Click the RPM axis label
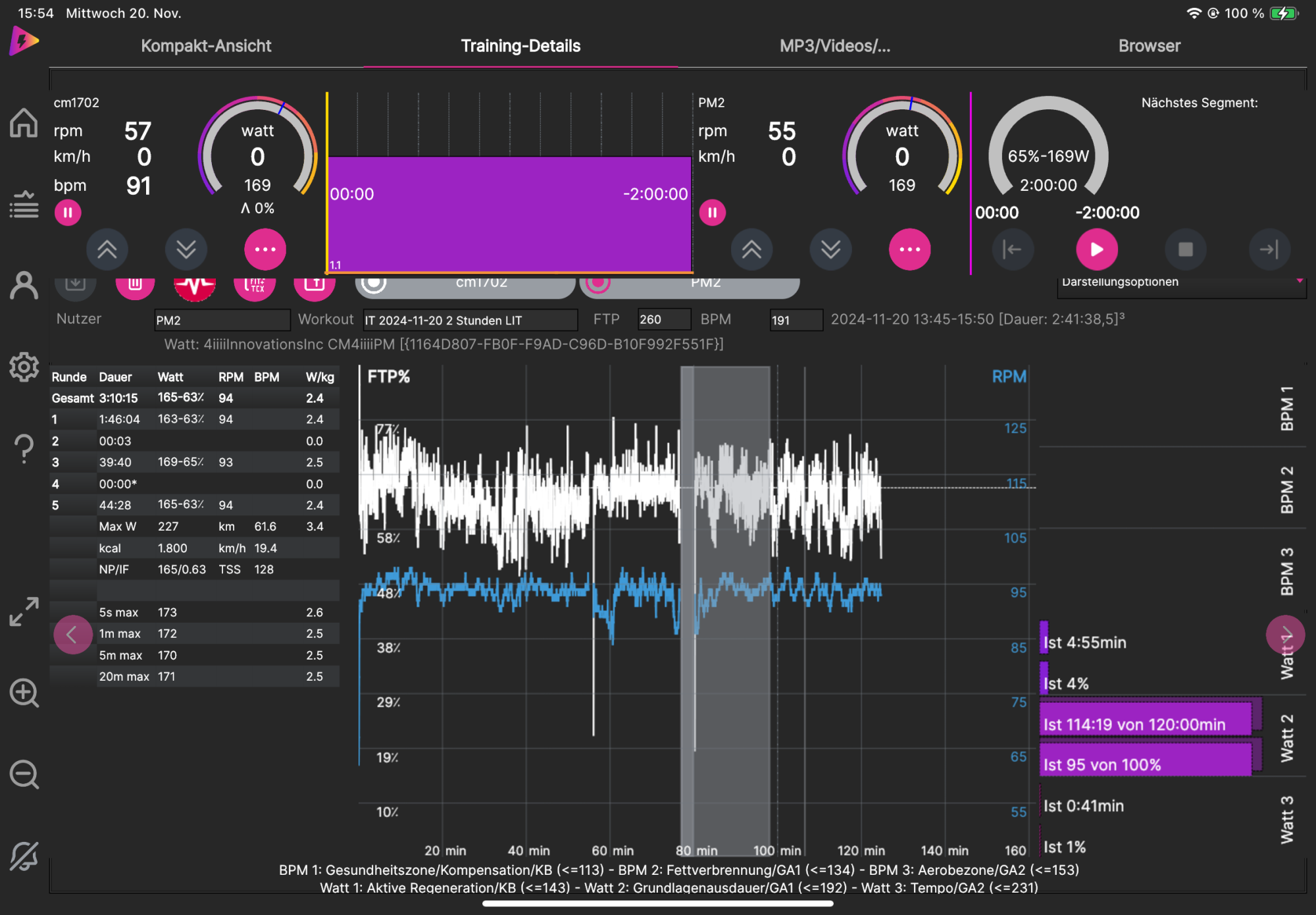1316x915 pixels. [x=1009, y=377]
